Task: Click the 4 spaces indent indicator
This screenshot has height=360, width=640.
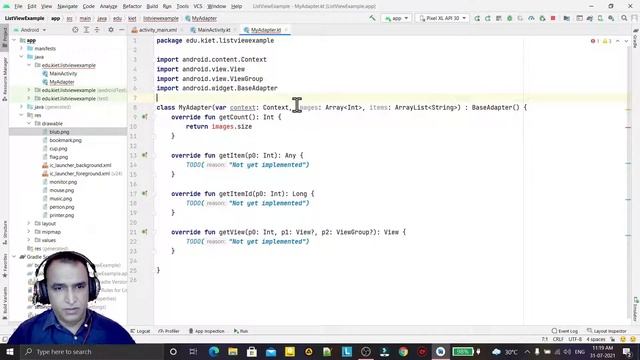Action: pyautogui.click(x=596, y=339)
